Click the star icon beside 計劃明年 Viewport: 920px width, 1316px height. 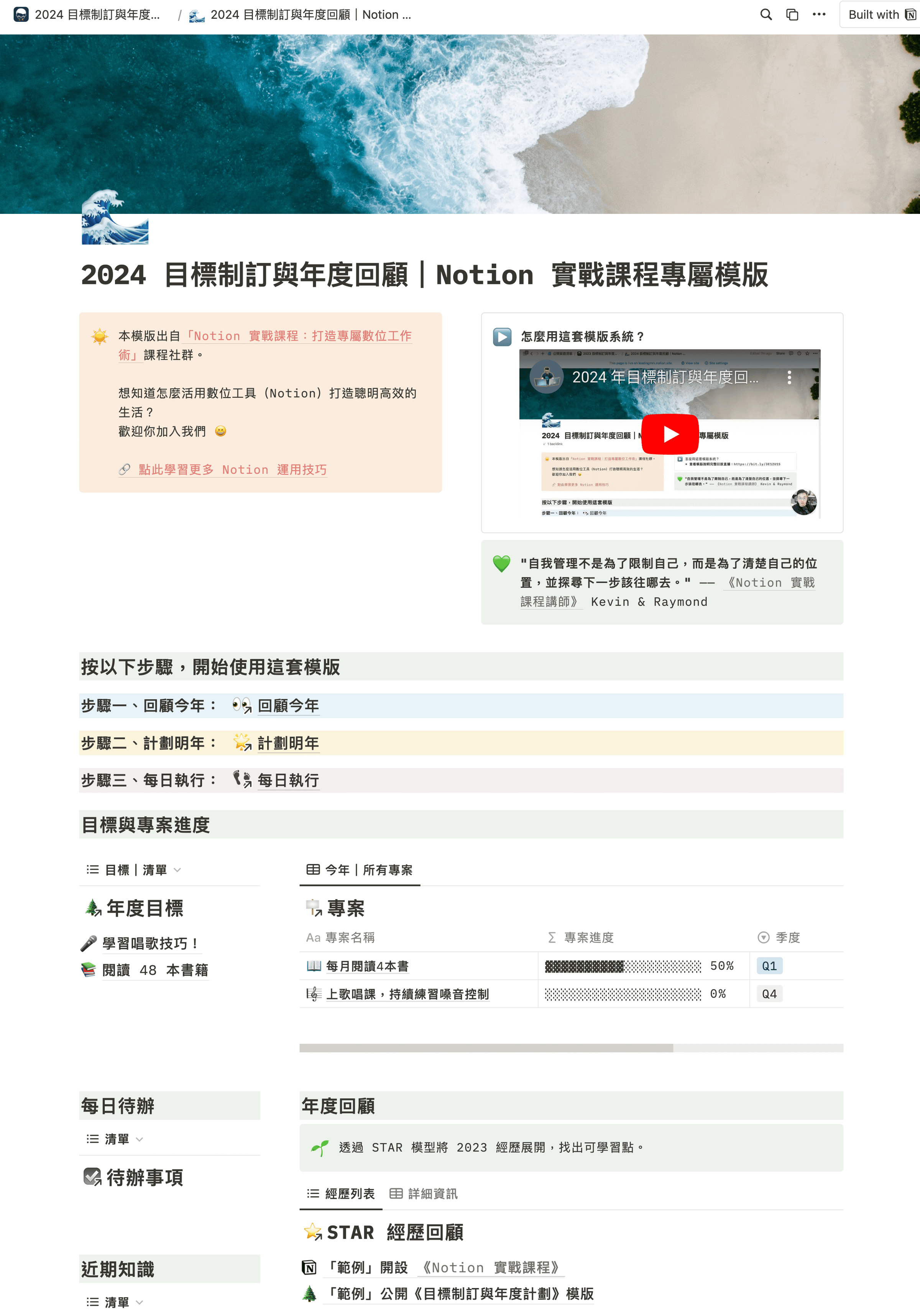(x=242, y=743)
